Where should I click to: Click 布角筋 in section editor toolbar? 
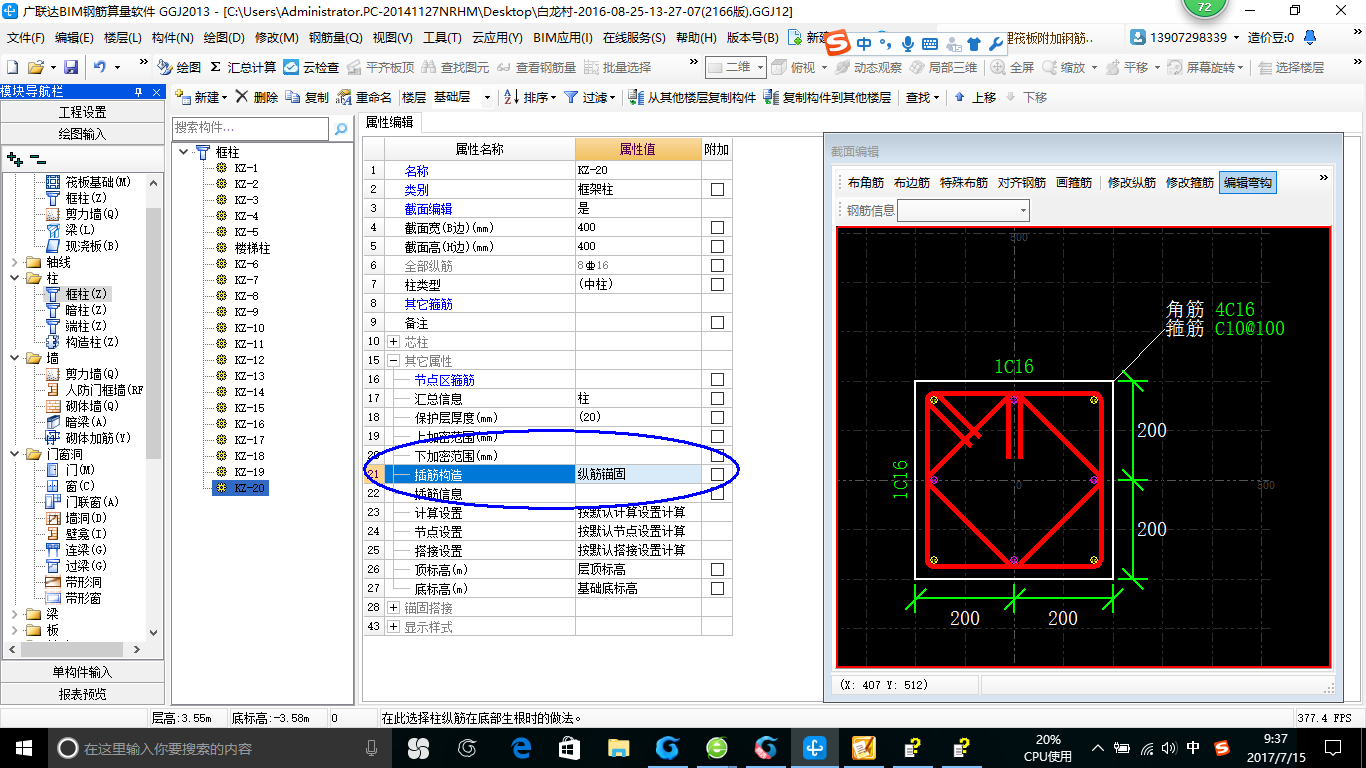[x=866, y=183]
